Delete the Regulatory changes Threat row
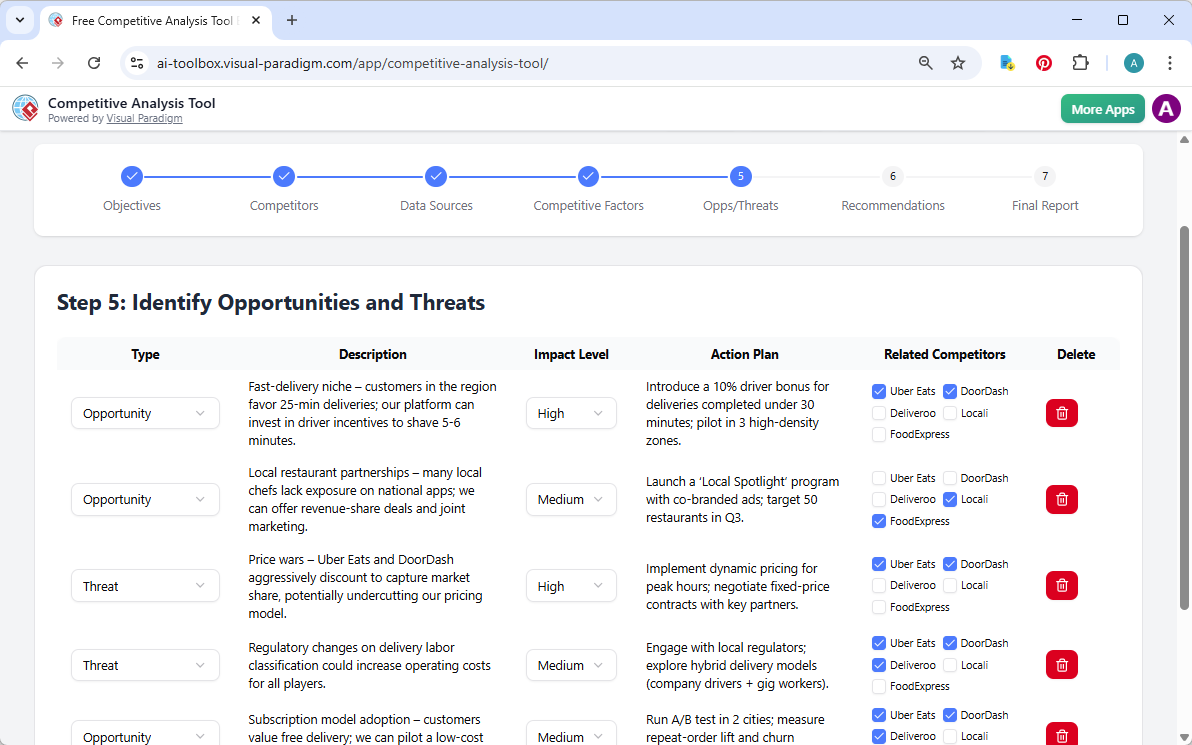 [x=1061, y=664]
